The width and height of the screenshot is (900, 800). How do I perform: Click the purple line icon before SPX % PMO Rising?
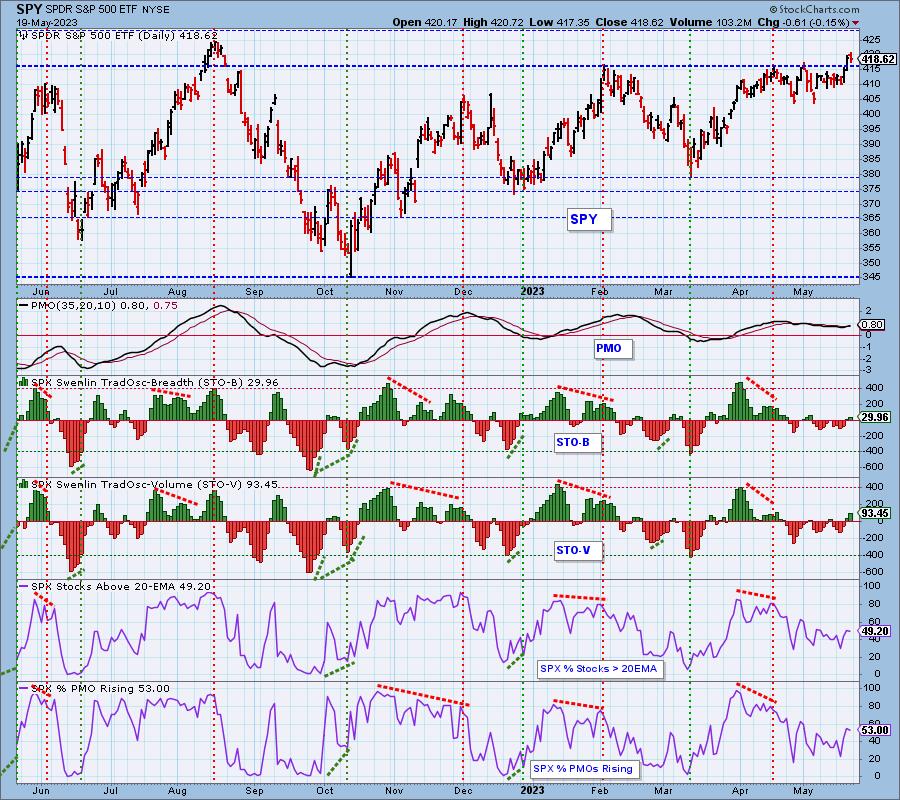(x=24, y=688)
